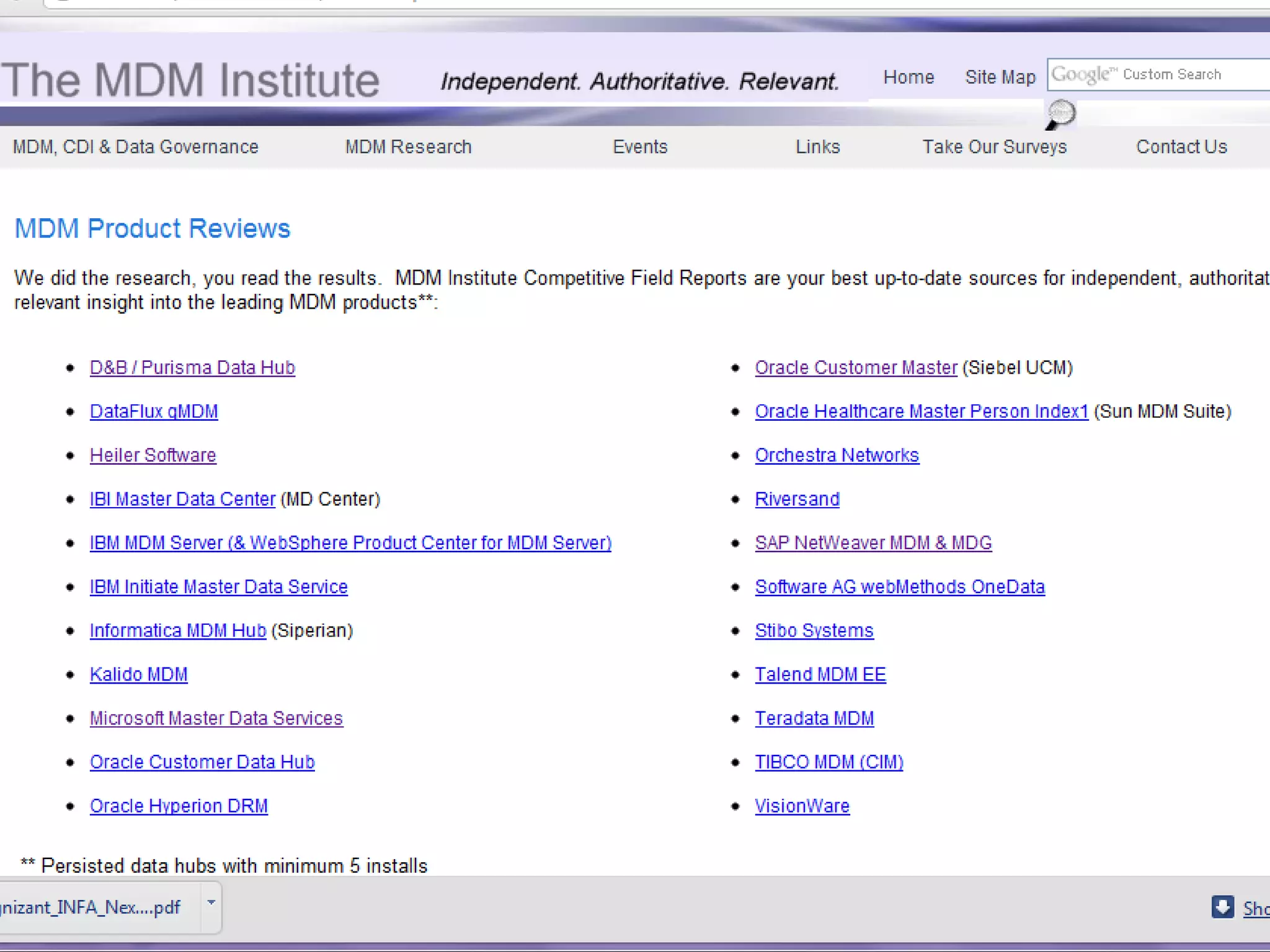Click the magnifier search icon
1270x952 pixels.
coord(1060,114)
